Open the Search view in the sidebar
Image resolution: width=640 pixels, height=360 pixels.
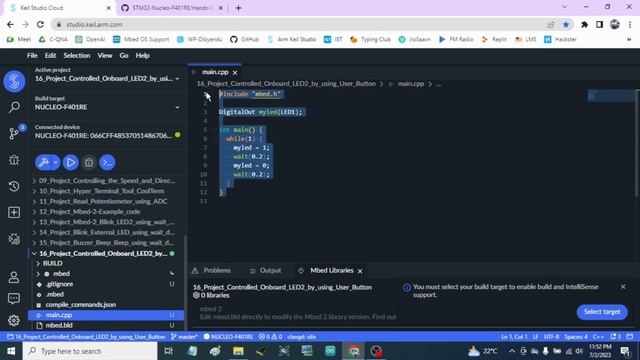click(x=14, y=107)
